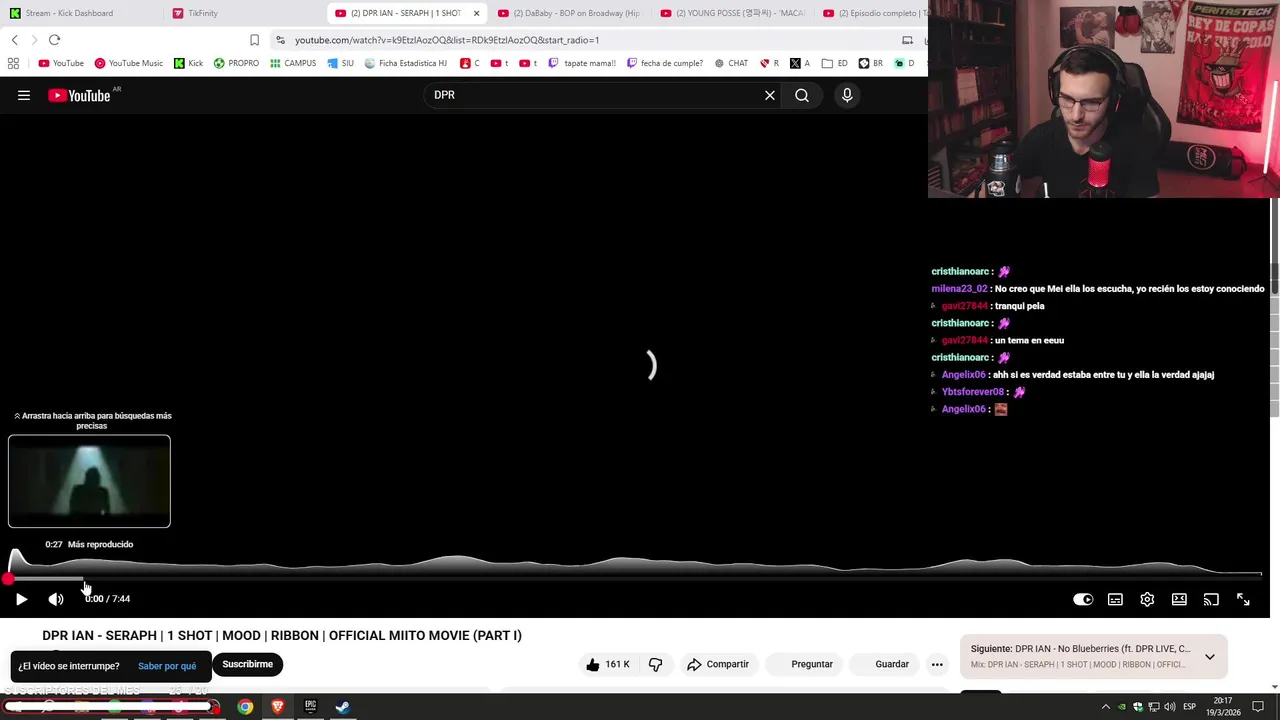
Task: Click the red playhead scrubber dot
Action: click(8, 578)
